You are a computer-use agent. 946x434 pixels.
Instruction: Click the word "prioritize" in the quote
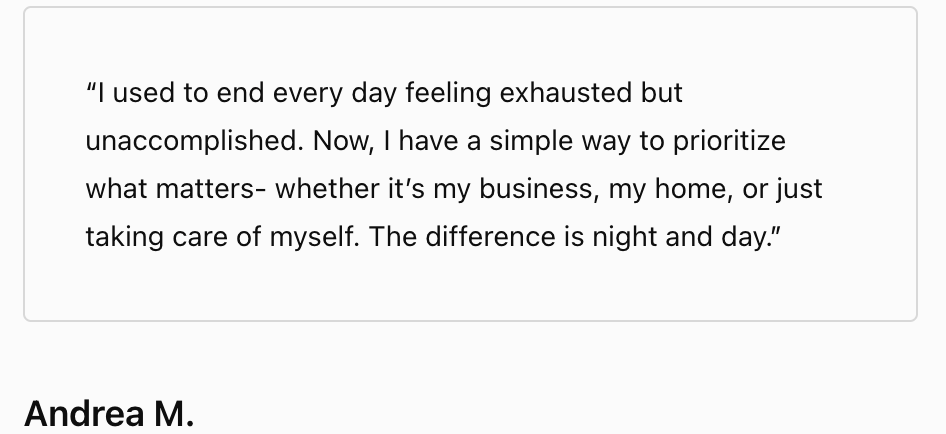click(x=729, y=141)
